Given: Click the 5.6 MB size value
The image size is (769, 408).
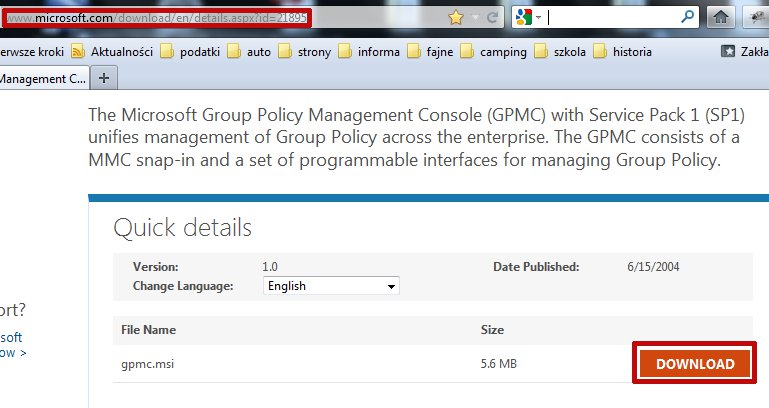Looking at the screenshot, I should point(498,363).
